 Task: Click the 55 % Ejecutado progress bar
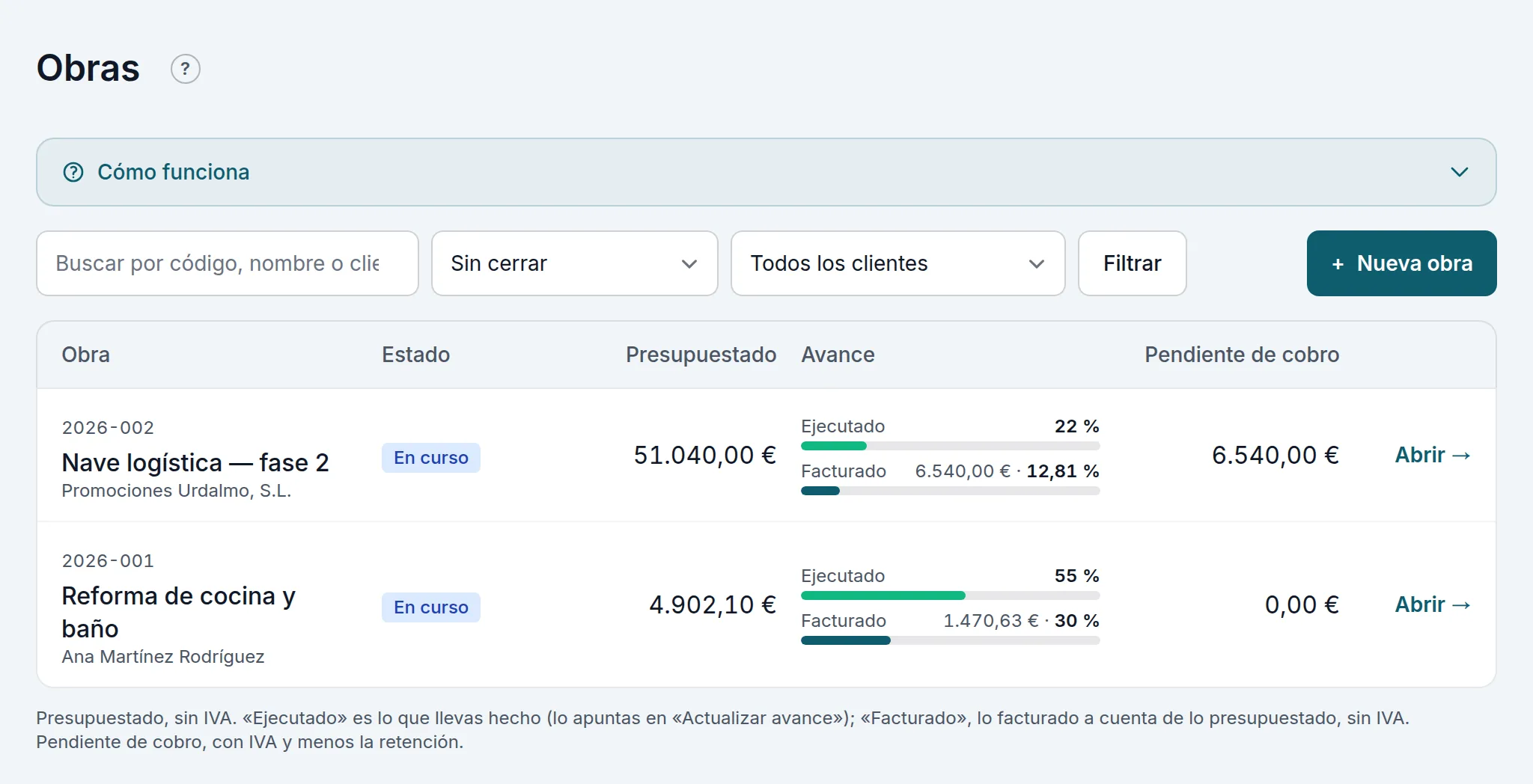(951, 595)
